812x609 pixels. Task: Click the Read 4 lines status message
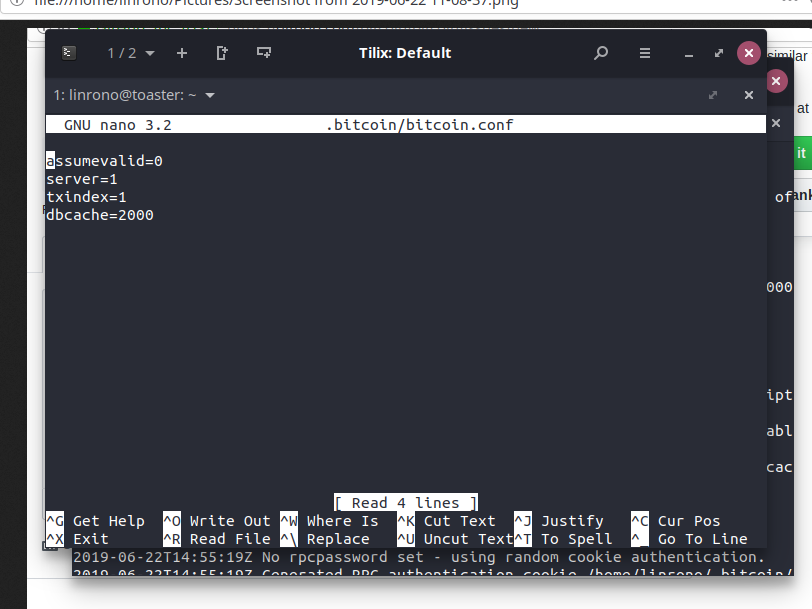click(405, 502)
